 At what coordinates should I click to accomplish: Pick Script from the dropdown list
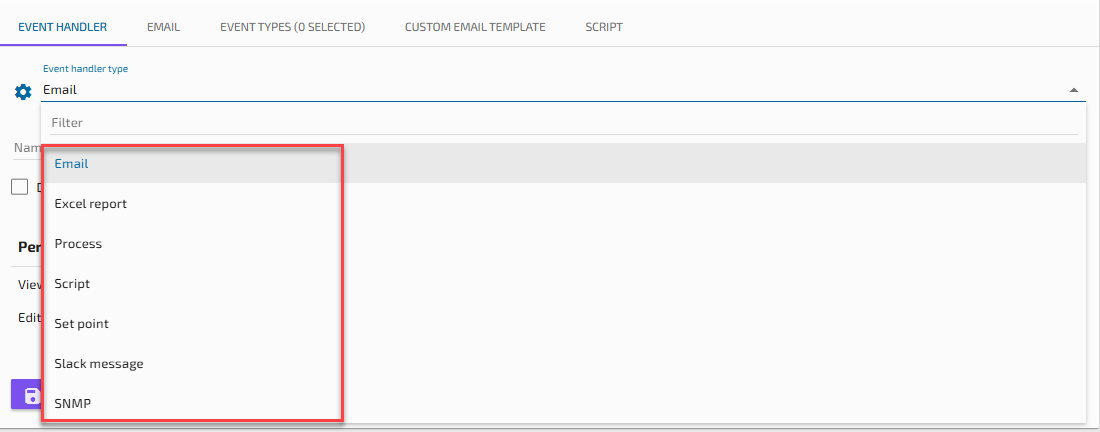pos(72,283)
